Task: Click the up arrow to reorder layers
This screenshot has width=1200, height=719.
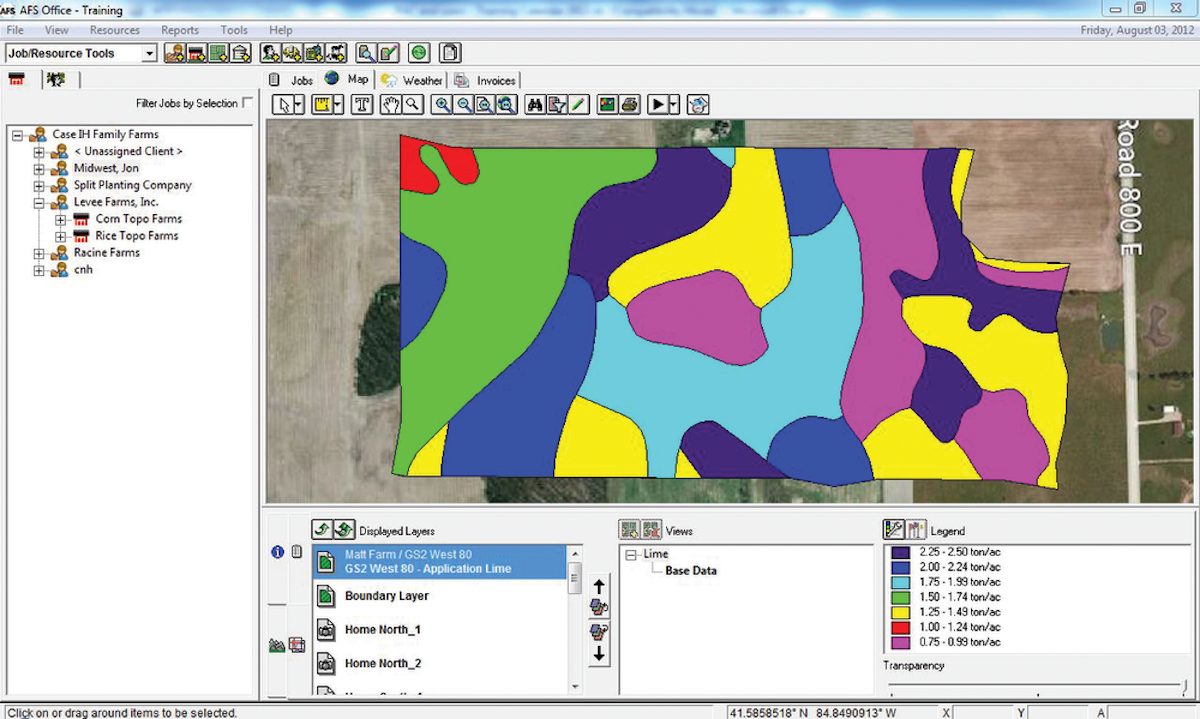Action: click(x=597, y=587)
